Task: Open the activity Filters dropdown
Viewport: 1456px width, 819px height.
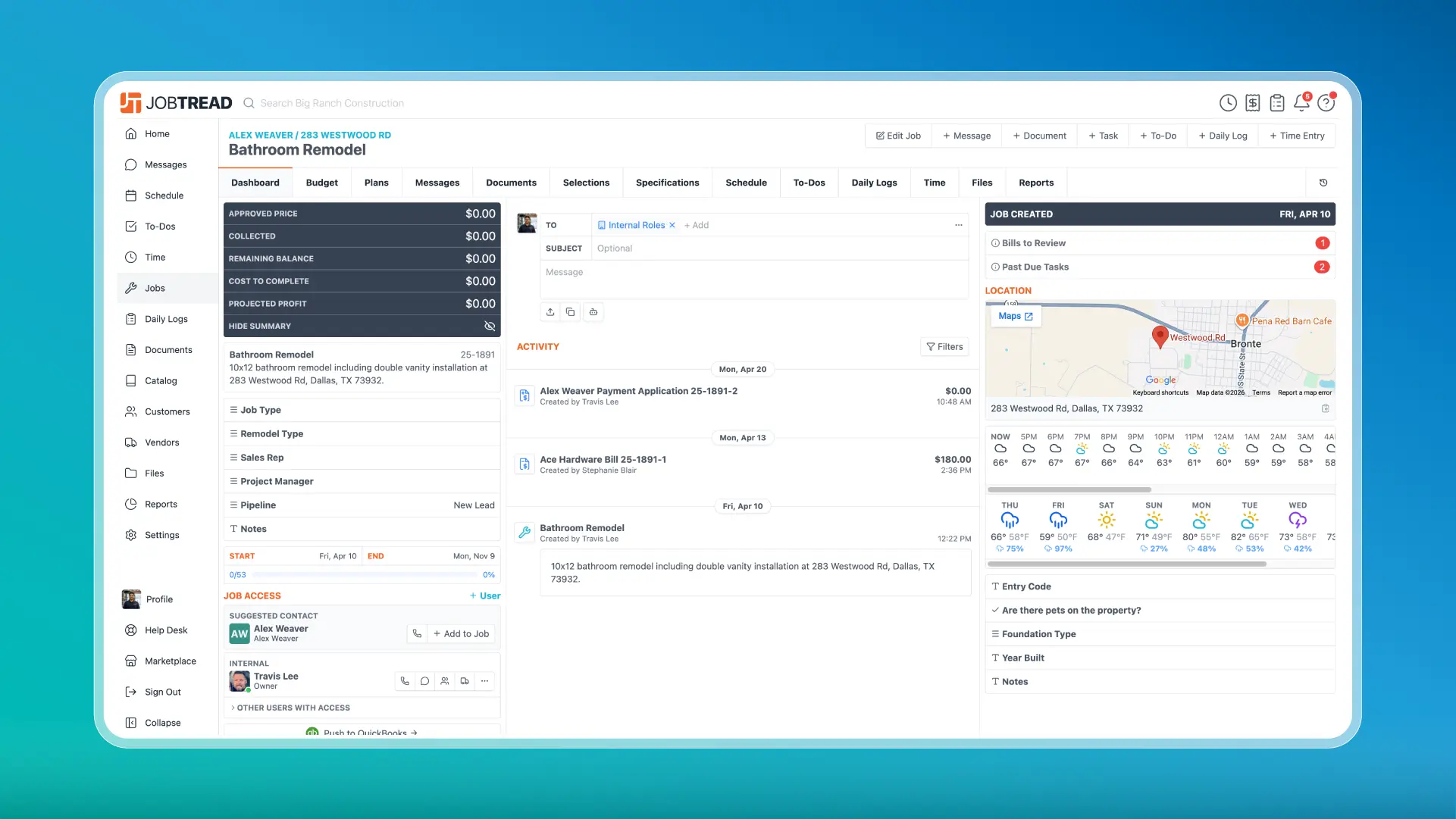Action: tap(944, 347)
